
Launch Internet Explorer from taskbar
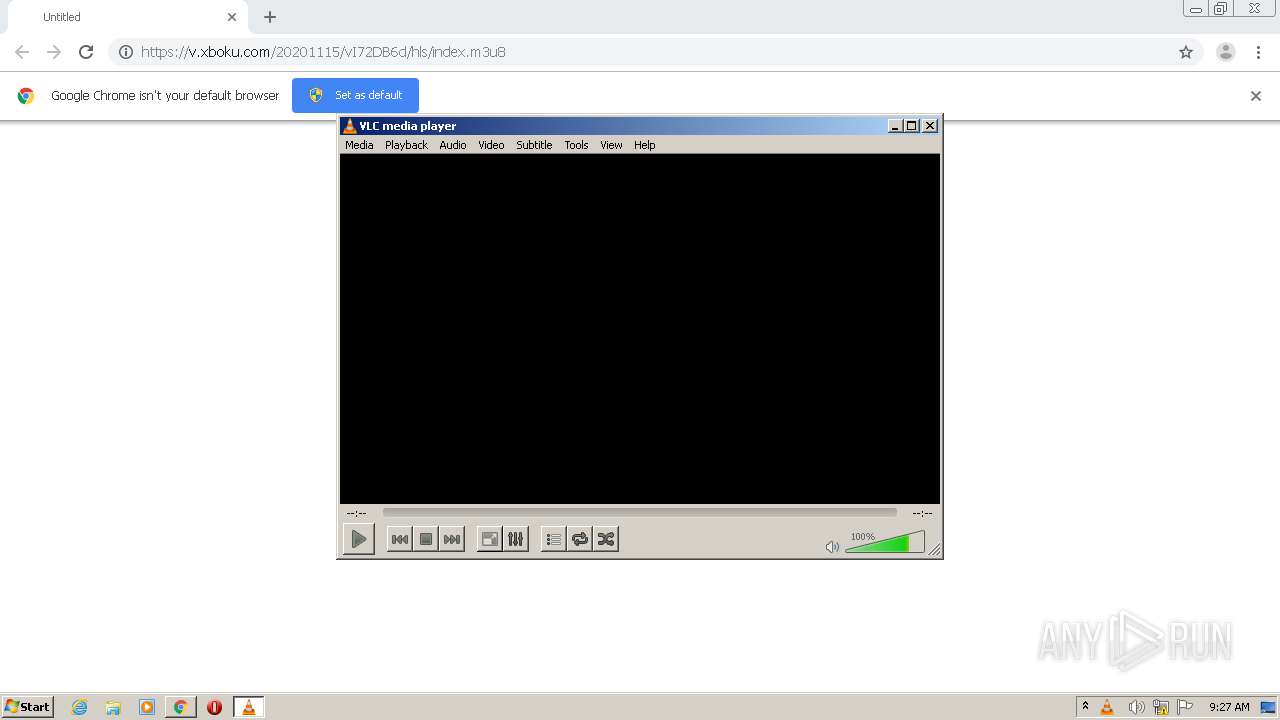(80, 707)
